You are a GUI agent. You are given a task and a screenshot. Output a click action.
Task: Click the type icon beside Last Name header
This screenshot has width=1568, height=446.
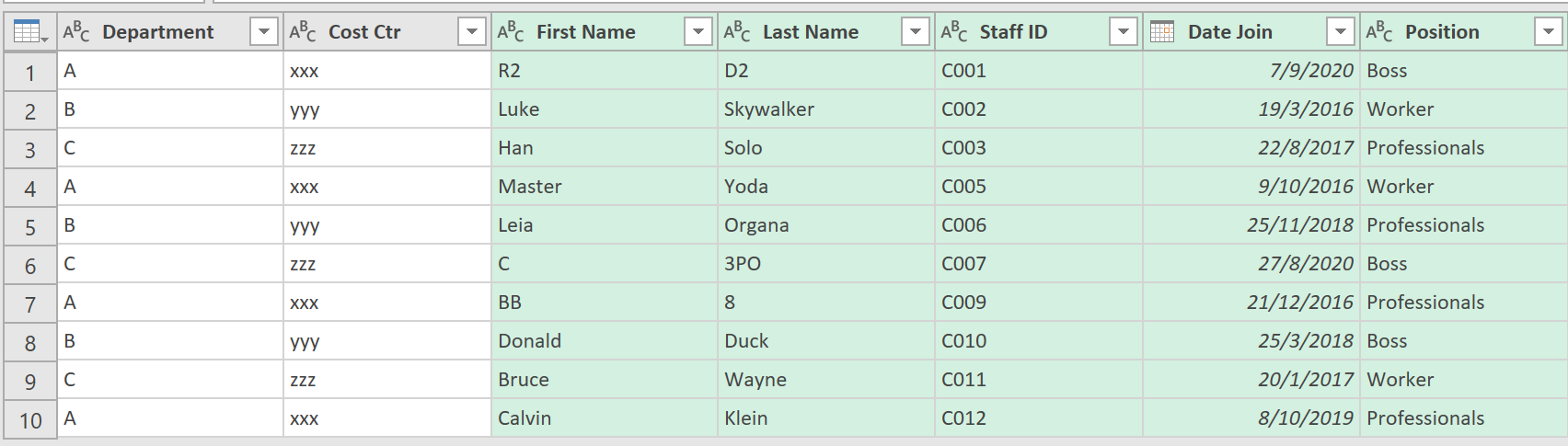click(x=737, y=32)
